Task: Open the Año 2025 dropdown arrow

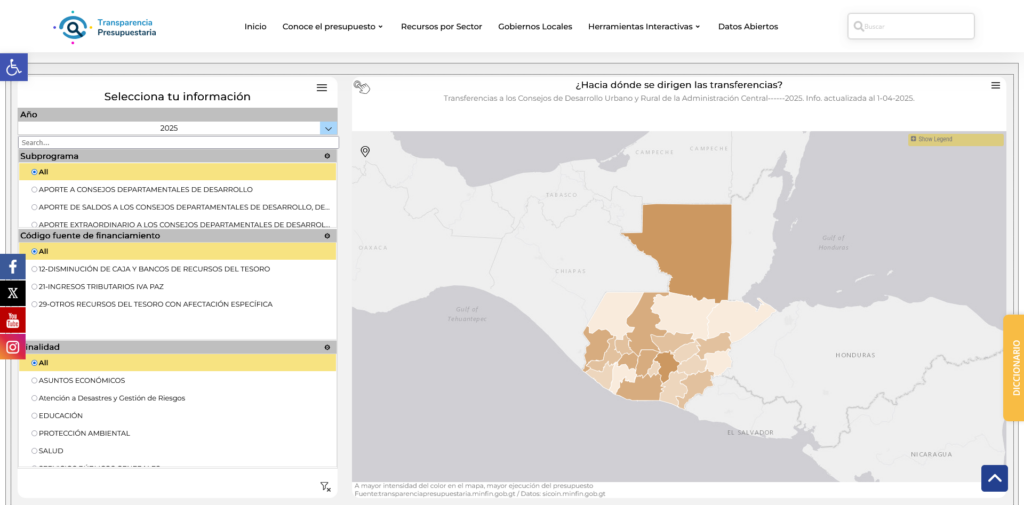Action: [328, 128]
